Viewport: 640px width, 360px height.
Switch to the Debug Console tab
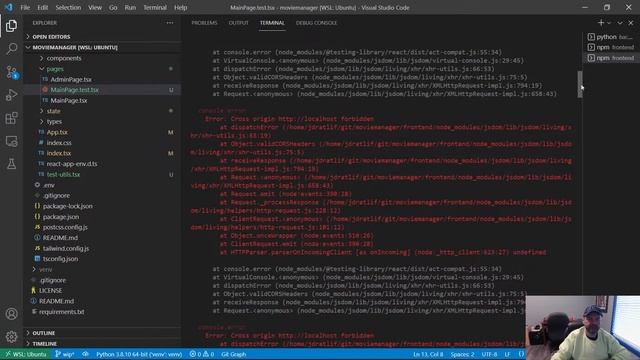click(x=316, y=23)
